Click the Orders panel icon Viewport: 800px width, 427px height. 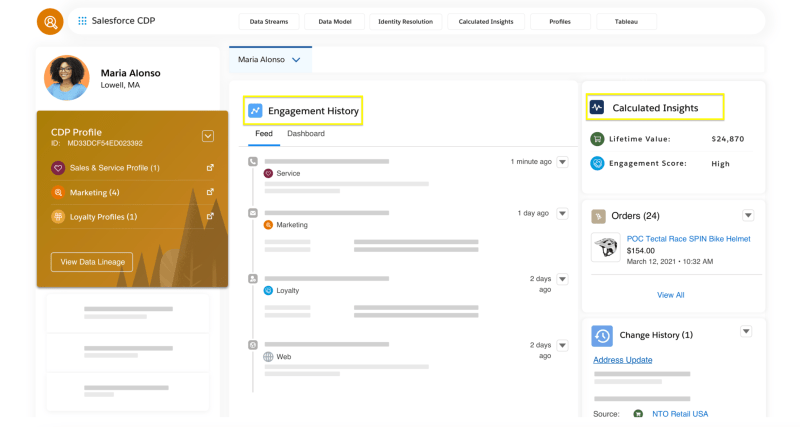(x=598, y=216)
